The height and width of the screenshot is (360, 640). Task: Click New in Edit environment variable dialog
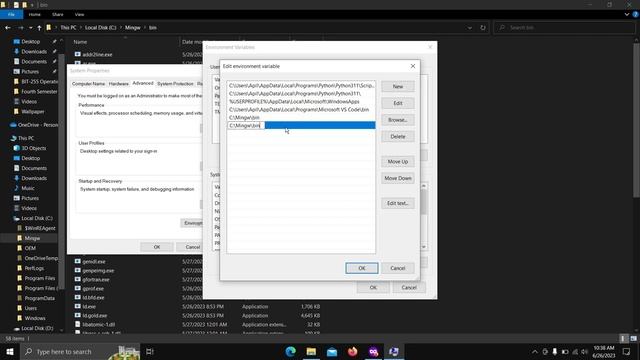point(398,87)
